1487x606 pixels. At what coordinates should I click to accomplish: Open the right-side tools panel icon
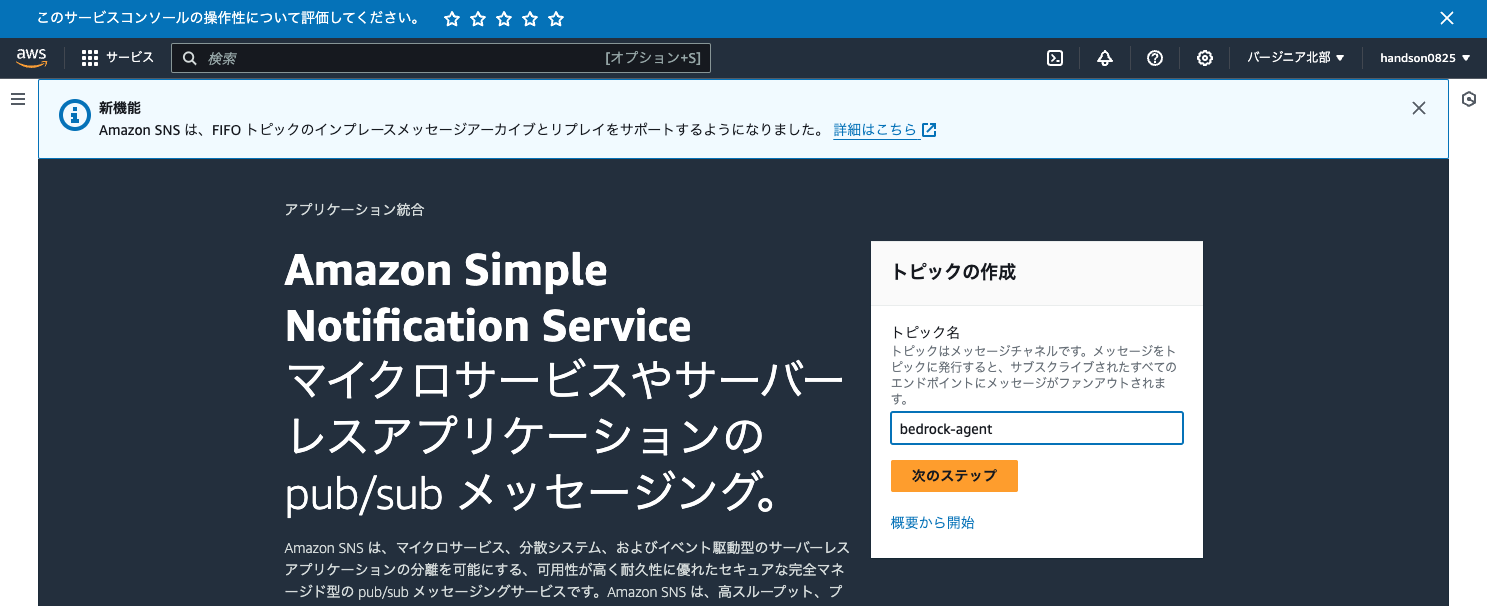tap(1469, 99)
